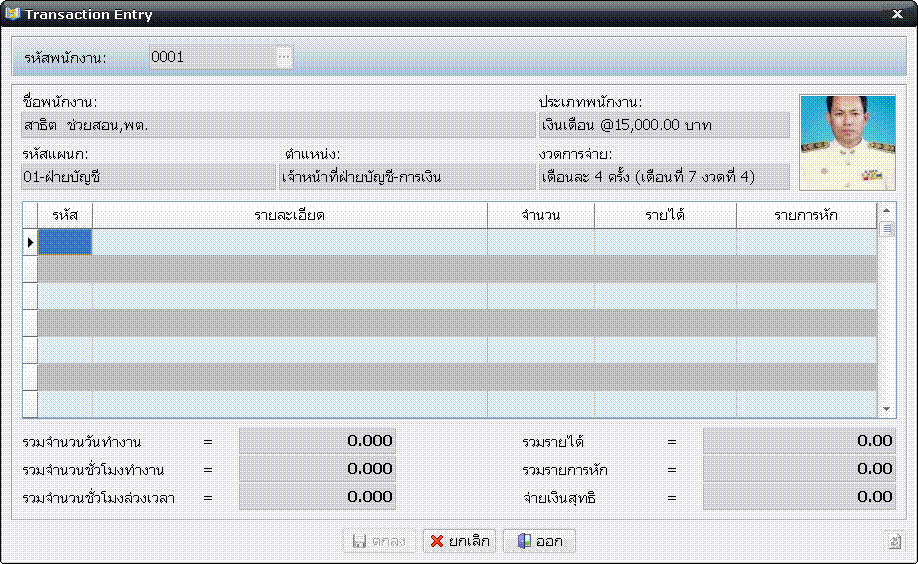Screen dimensions: 918x564
Task: Click the รหัสพนักงาน input field with 0001
Action: [212, 57]
